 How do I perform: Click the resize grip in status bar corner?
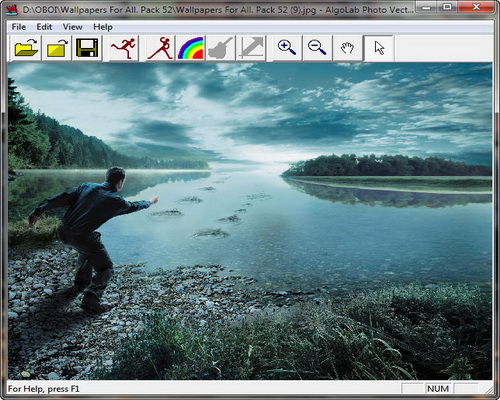tap(489, 389)
